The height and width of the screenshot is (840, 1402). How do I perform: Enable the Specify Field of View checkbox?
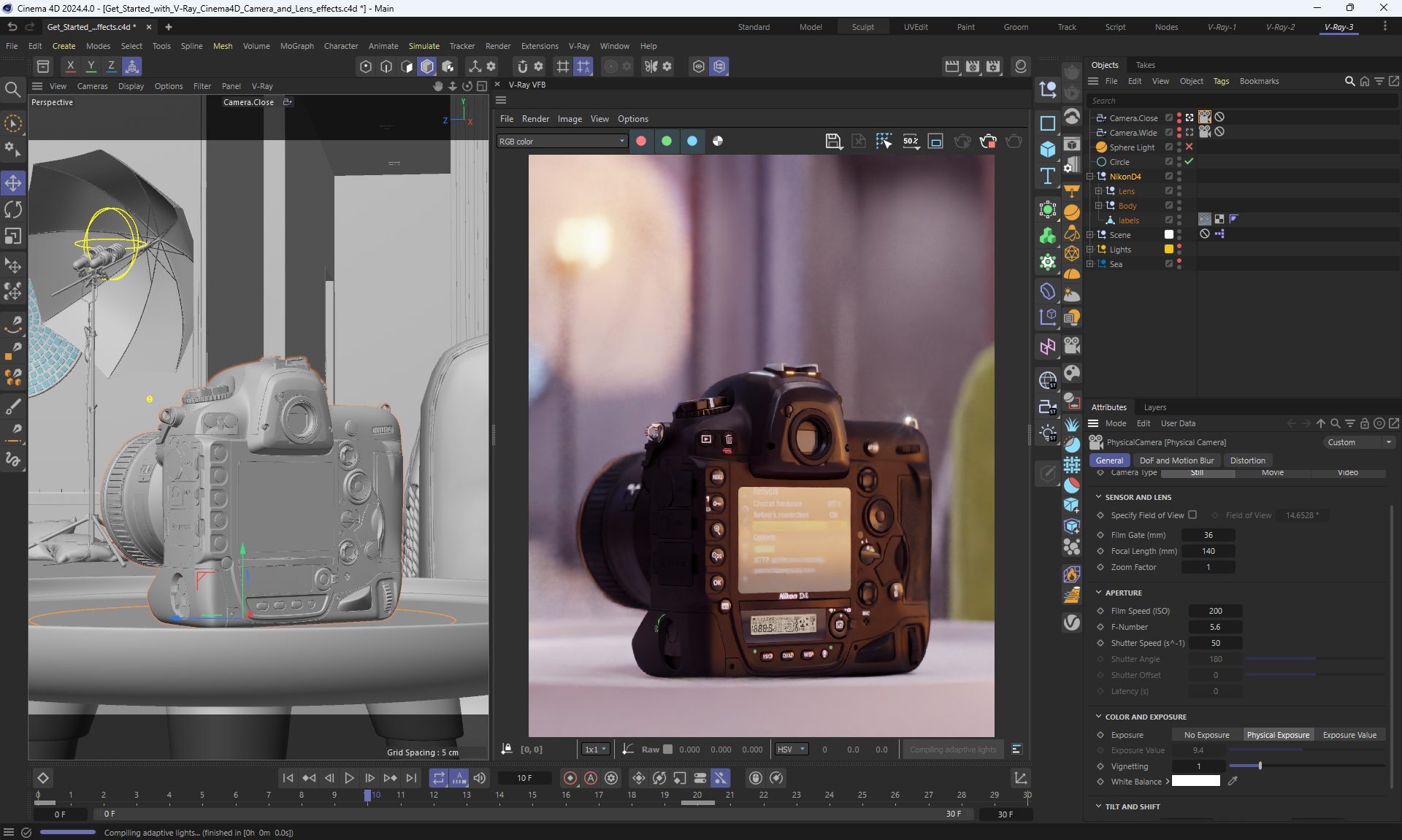(x=1192, y=515)
